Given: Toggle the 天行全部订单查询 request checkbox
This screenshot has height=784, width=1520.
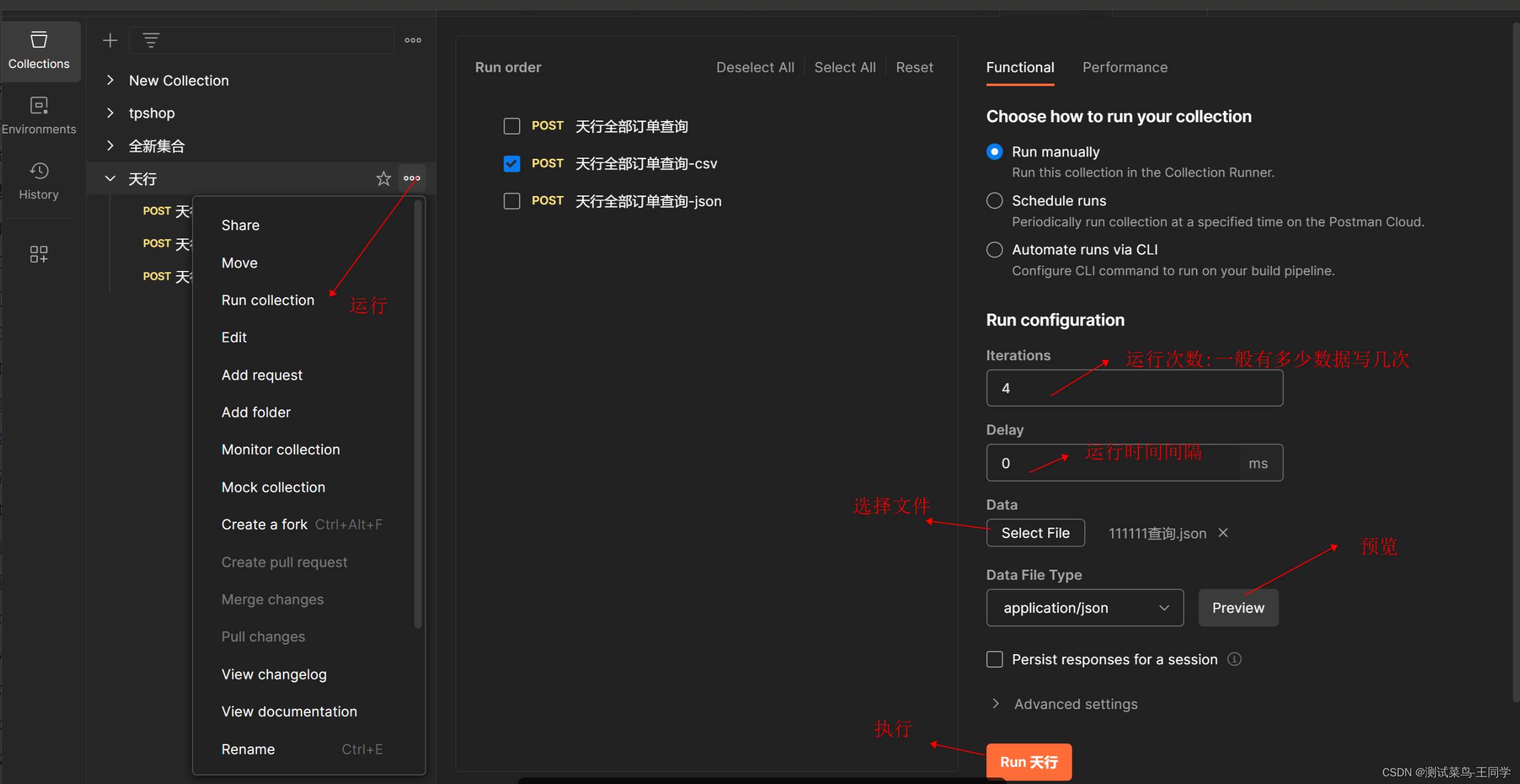Looking at the screenshot, I should [x=511, y=125].
